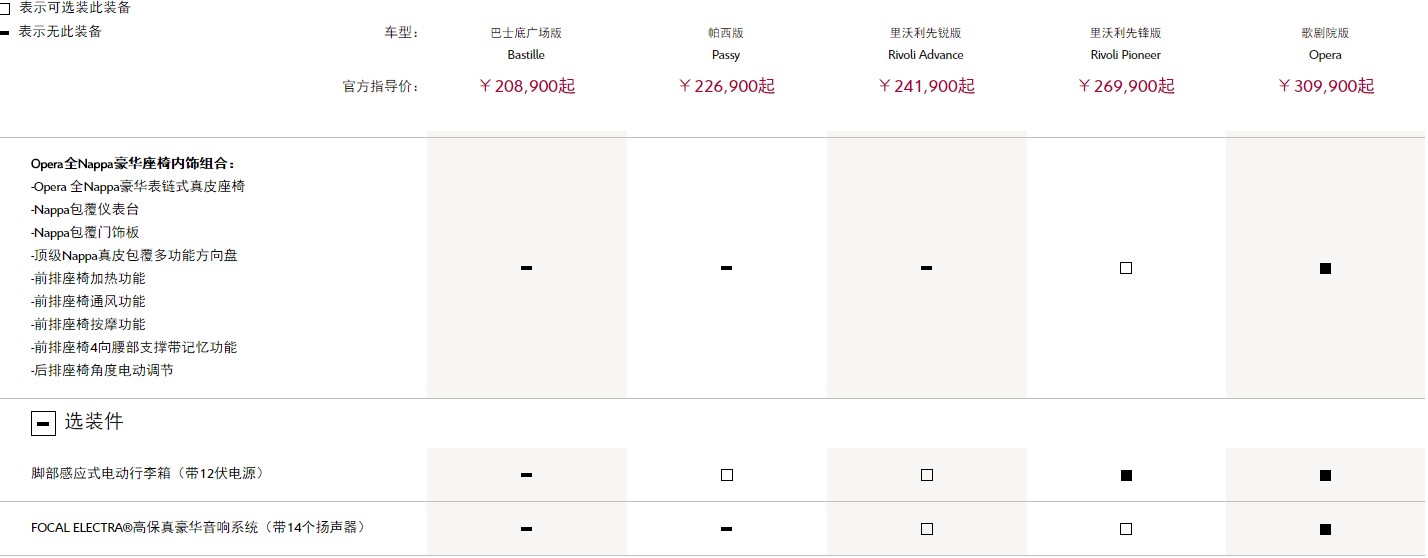1428x558 pixels.
Task: Click the Rivoli Advance model name
Action: (x=926, y=55)
